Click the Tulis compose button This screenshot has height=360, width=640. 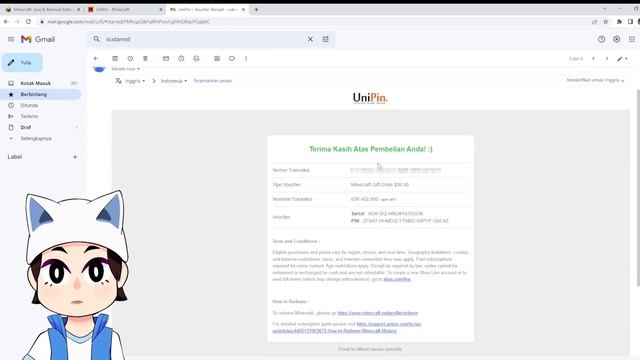(22, 62)
